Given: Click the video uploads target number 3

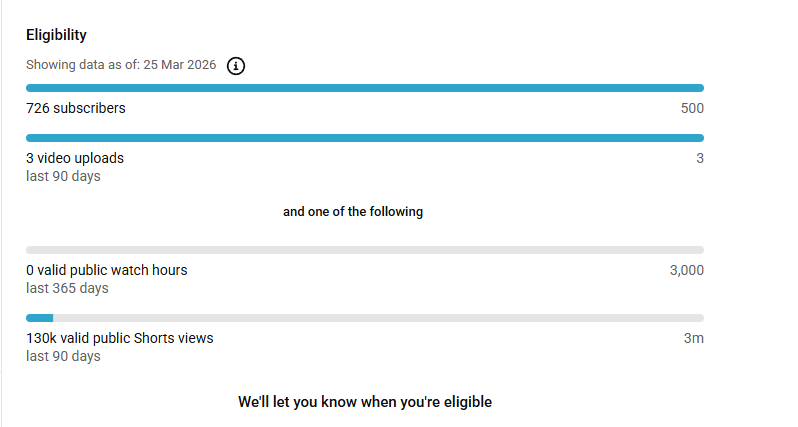Looking at the screenshot, I should click(700, 158).
